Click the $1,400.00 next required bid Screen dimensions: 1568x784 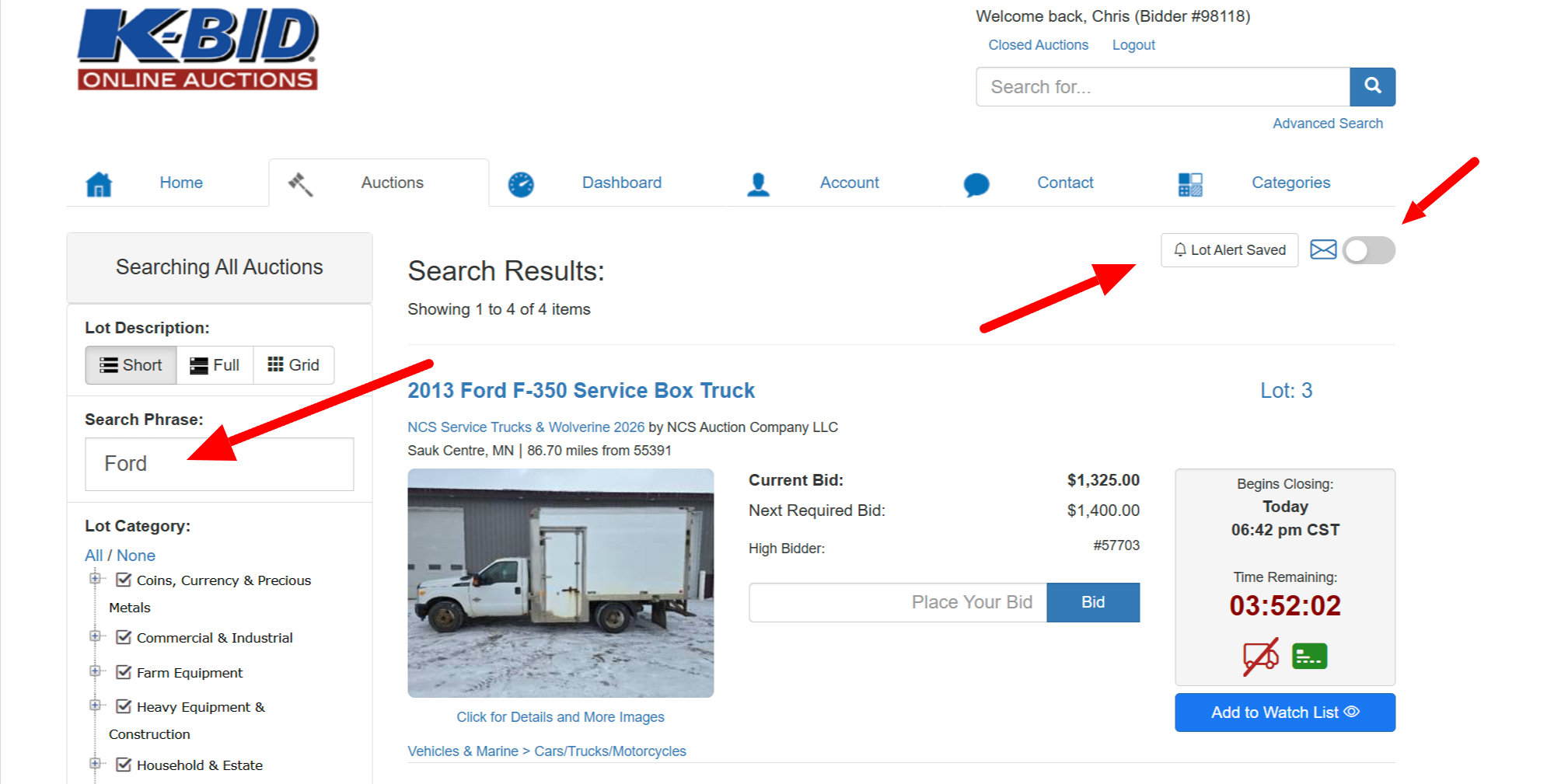pos(1103,510)
